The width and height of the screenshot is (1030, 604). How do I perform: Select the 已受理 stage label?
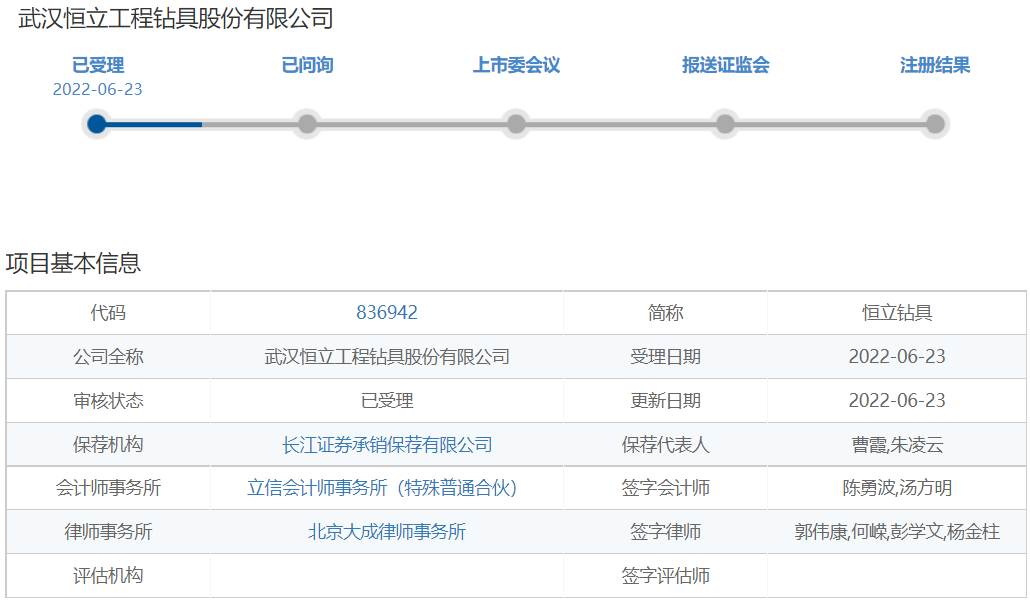pyautogui.click(x=97, y=65)
